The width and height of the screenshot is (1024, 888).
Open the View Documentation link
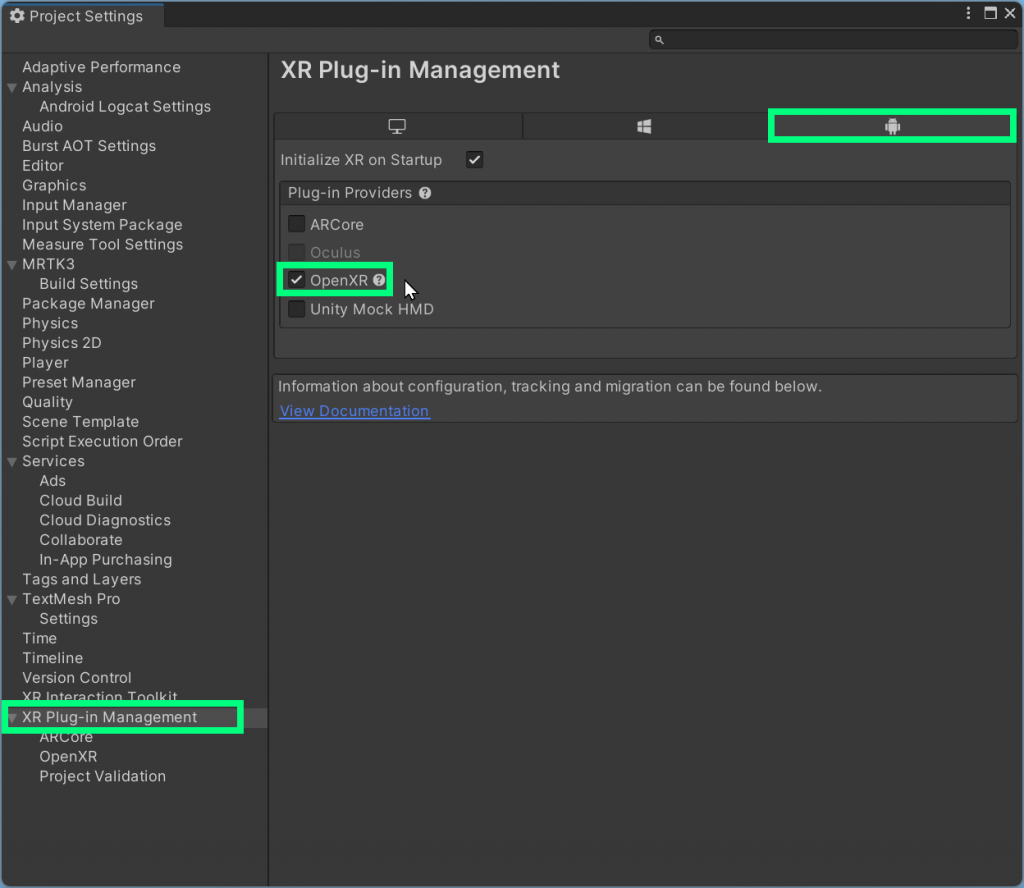click(x=353, y=410)
